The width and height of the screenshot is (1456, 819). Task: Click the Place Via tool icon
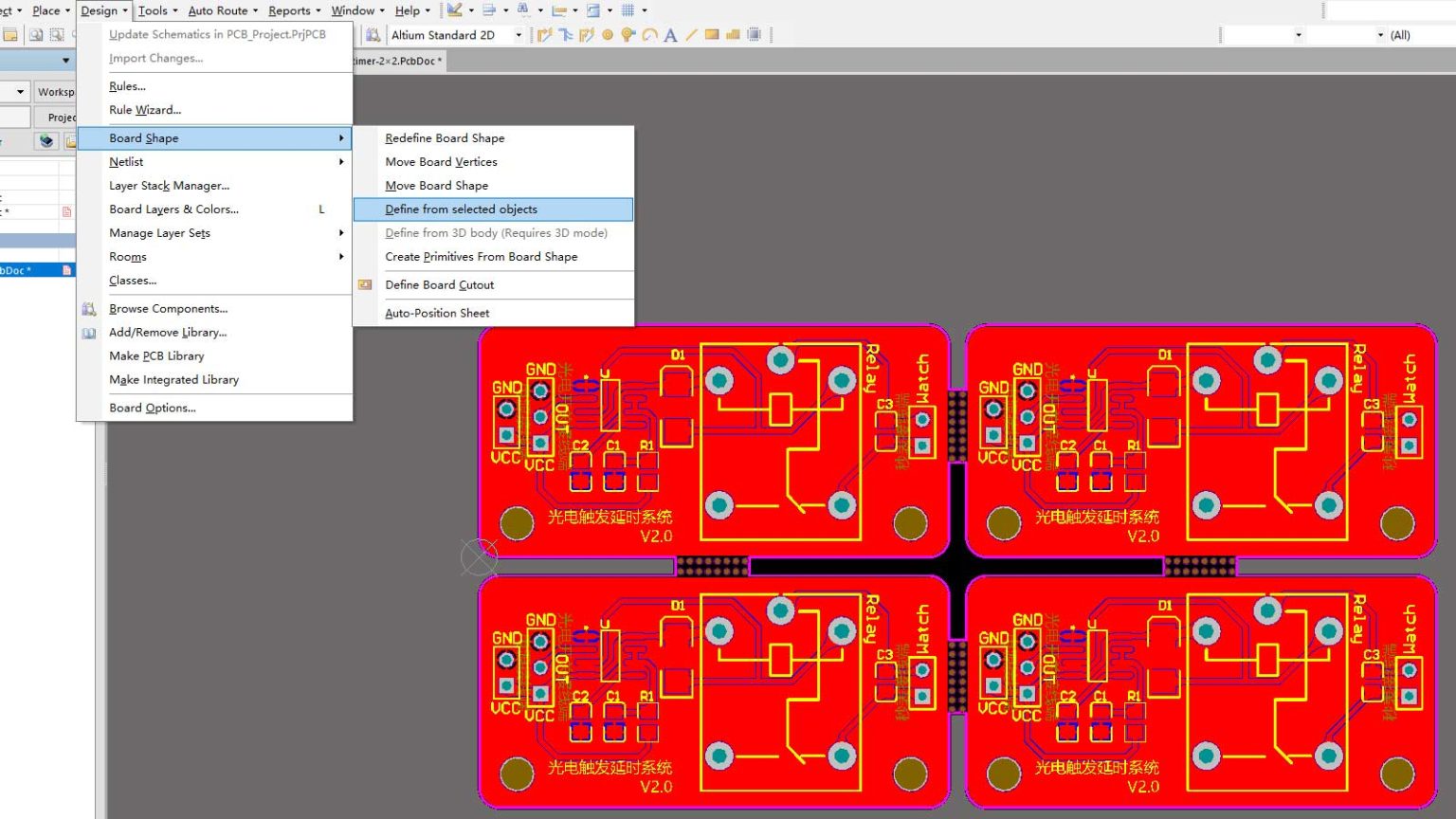coord(628,35)
